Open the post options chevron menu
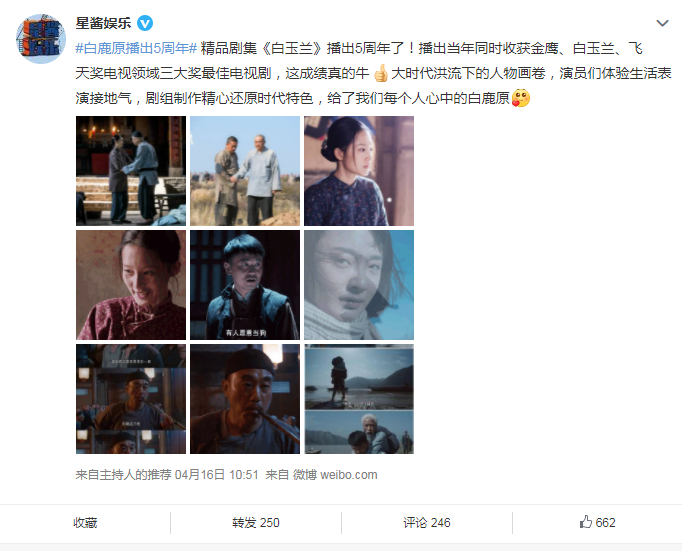 [662, 23]
